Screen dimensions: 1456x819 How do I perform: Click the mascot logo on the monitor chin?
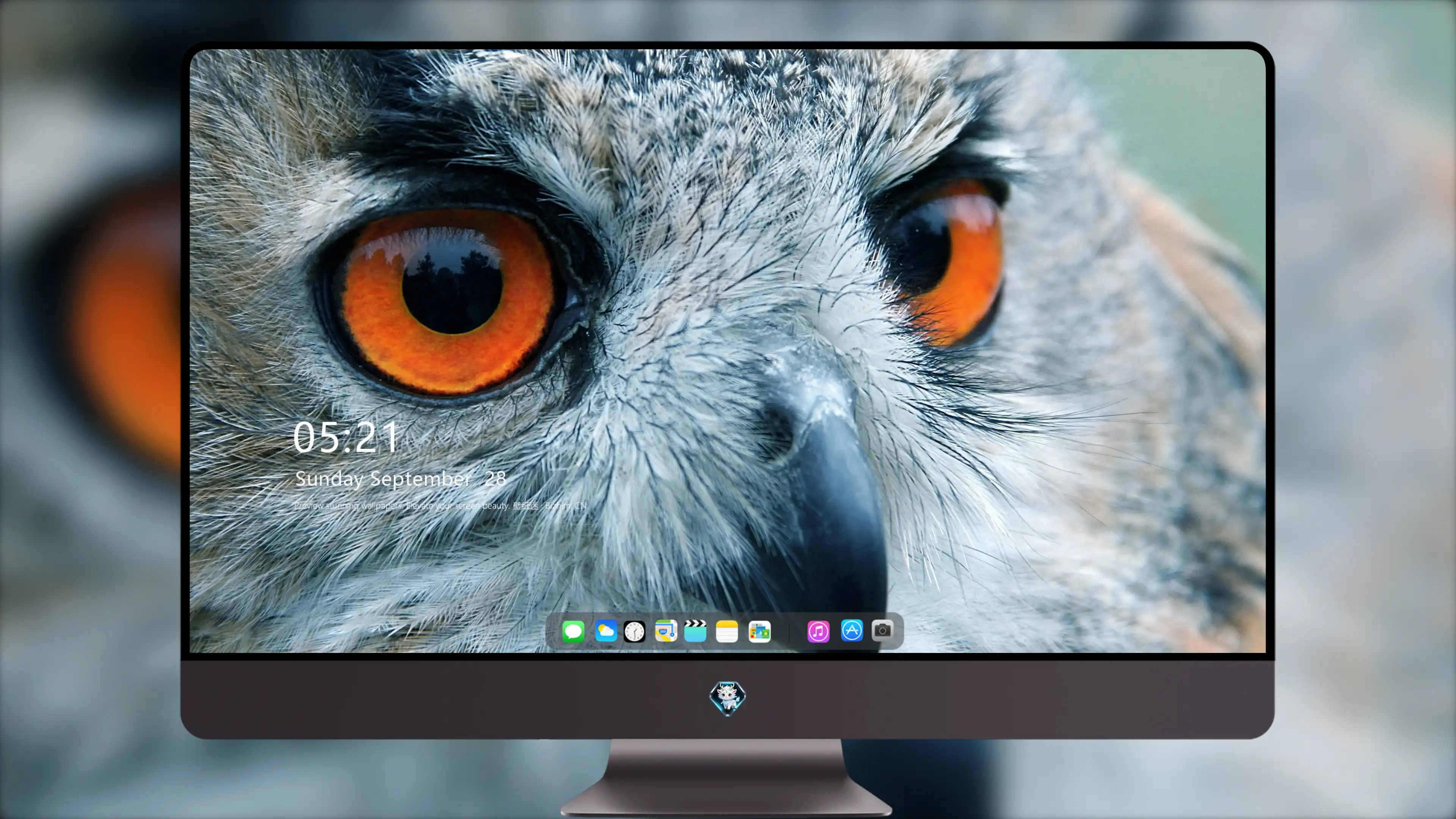[728, 698]
